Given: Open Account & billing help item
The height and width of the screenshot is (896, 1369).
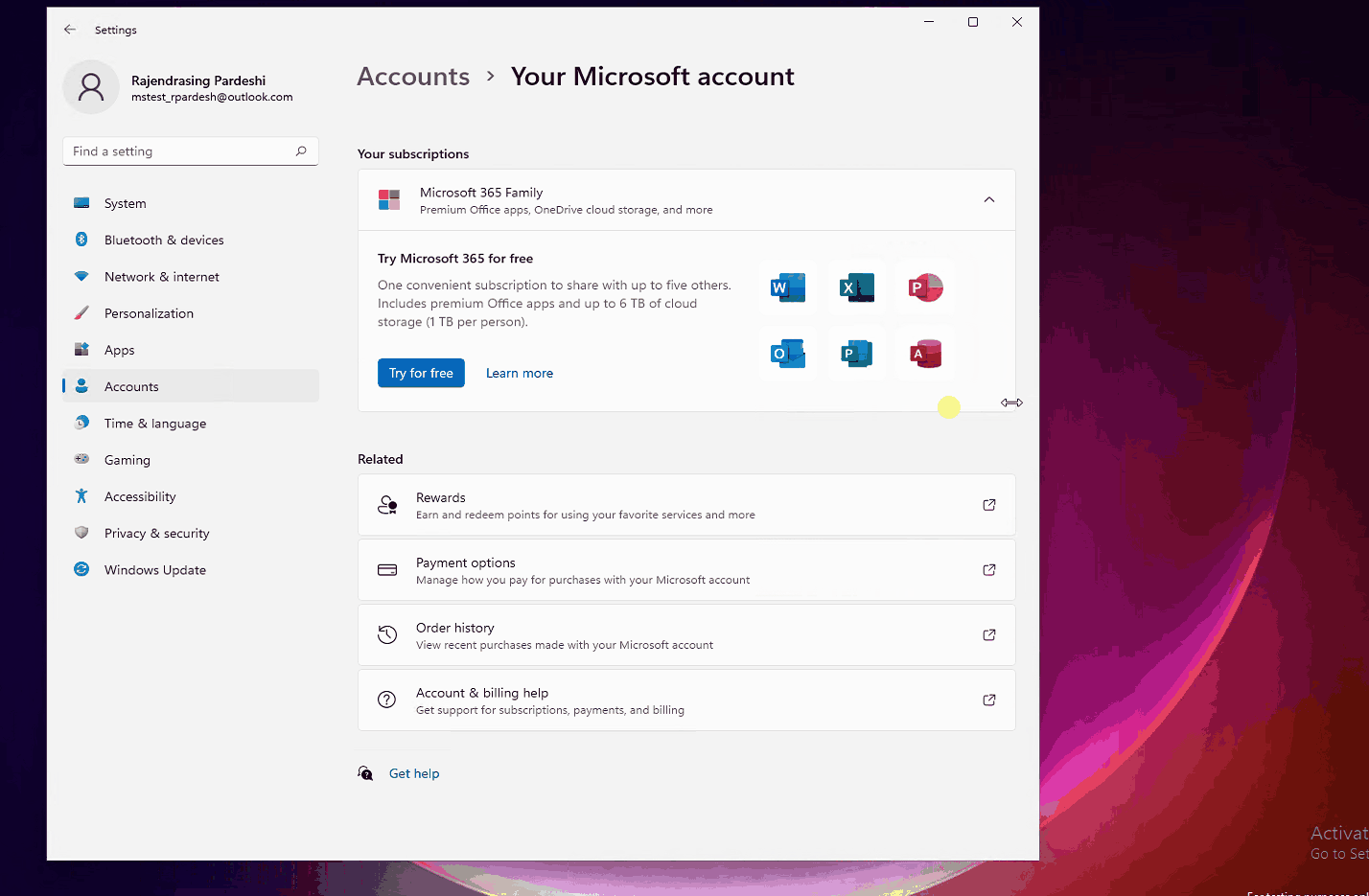Looking at the screenshot, I should (x=686, y=700).
